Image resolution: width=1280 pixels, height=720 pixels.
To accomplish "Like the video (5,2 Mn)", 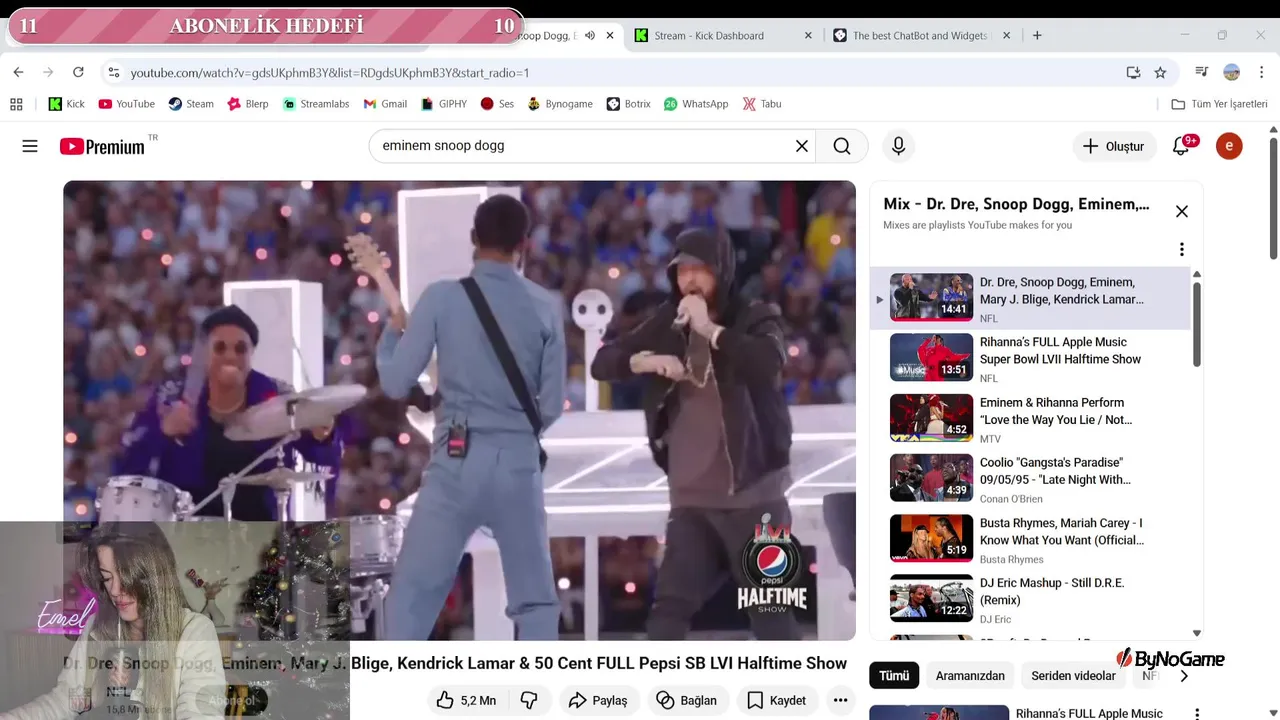I will (x=465, y=700).
